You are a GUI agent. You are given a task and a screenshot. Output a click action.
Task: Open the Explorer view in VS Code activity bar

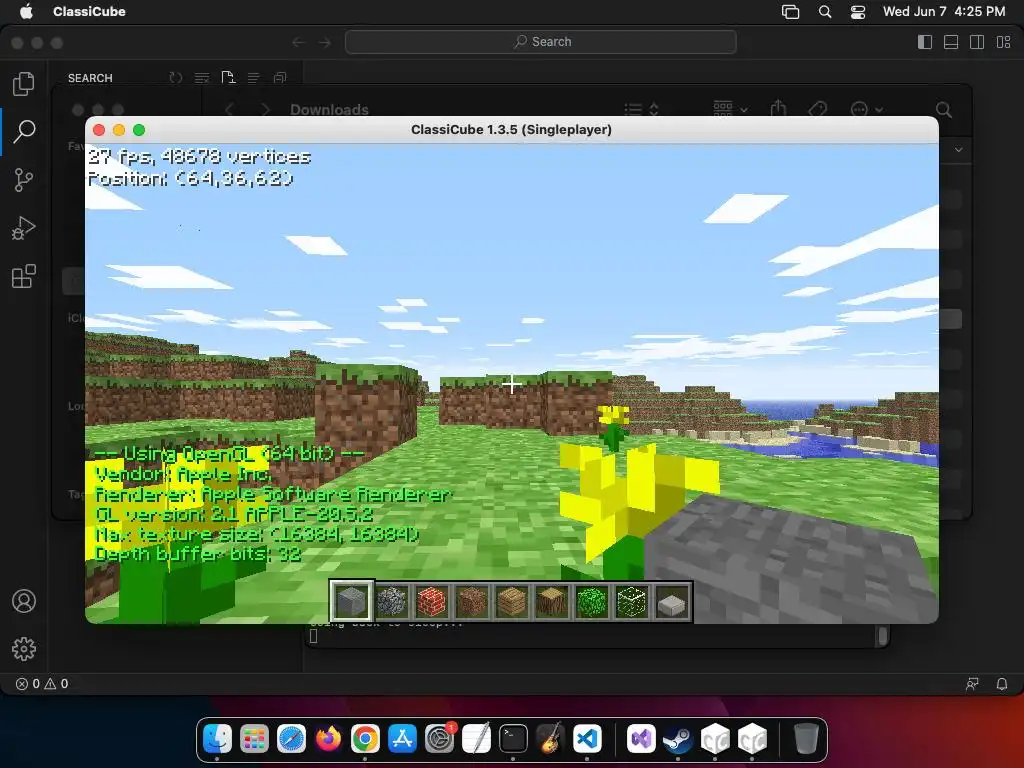click(24, 84)
